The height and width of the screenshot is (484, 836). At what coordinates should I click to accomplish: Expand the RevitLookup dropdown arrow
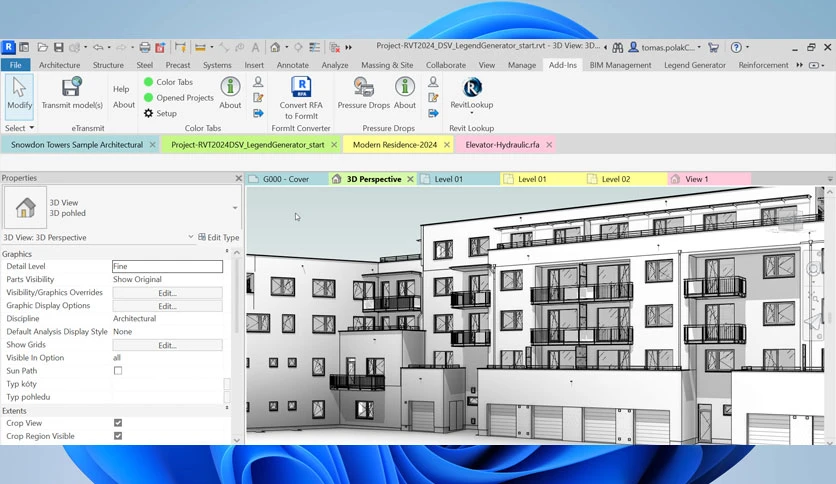tap(472, 114)
